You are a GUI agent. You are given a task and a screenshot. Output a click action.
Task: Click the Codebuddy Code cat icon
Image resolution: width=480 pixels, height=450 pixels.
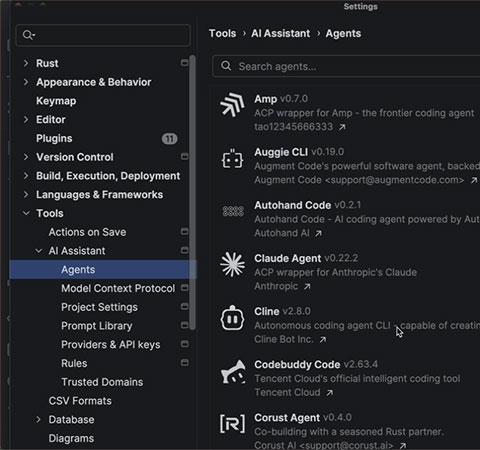(233, 372)
